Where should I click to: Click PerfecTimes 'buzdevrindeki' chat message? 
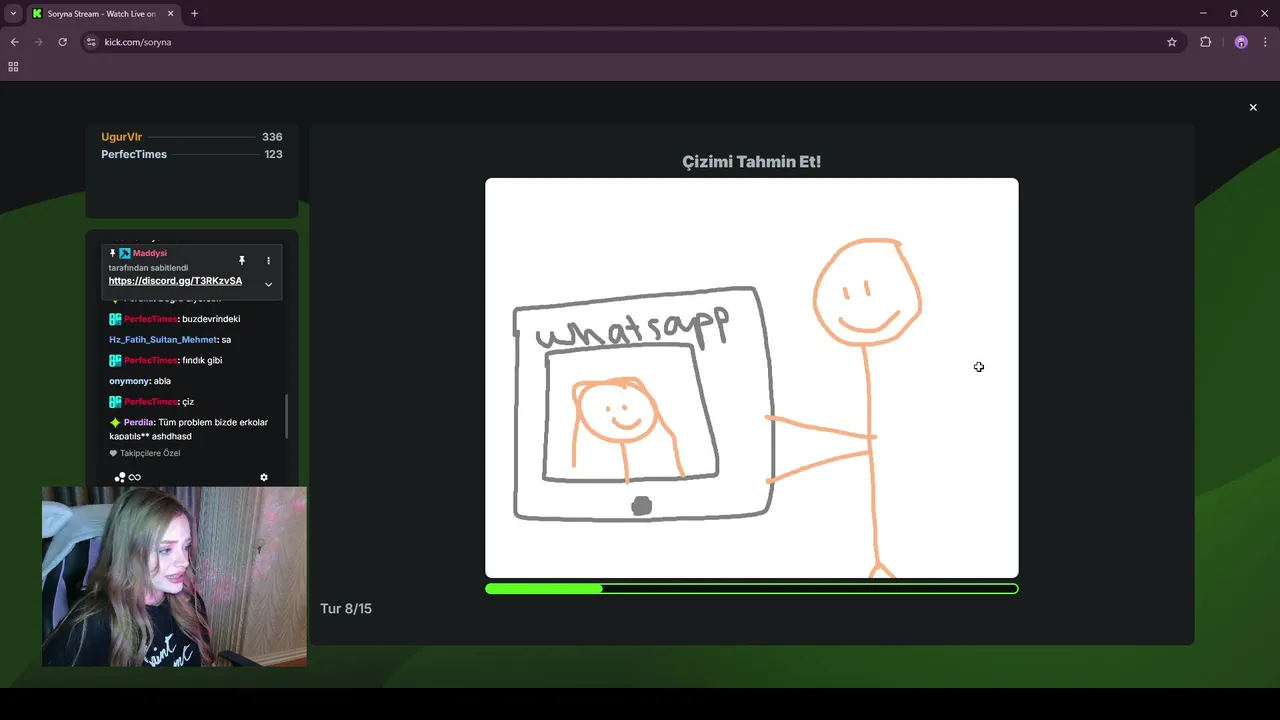pyautogui.click(x=175, y=319)
